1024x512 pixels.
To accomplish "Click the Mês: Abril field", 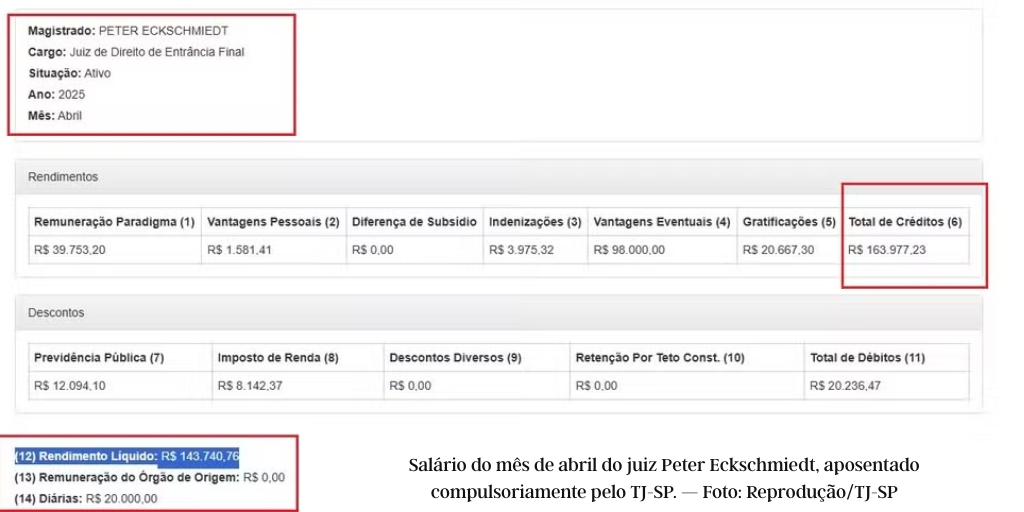I will [x=55, y=115].
